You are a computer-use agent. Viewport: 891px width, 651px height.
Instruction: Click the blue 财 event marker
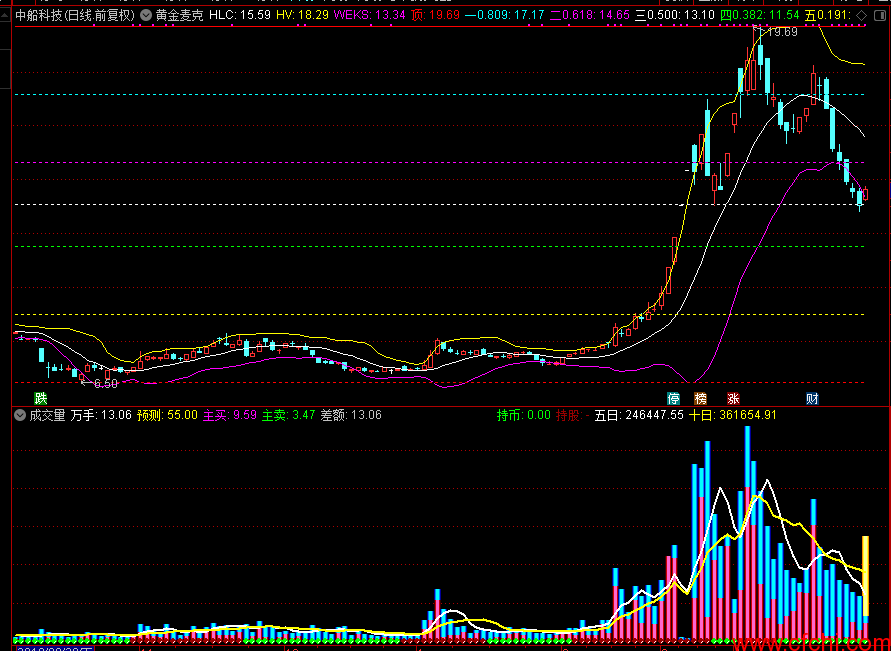coord(812,398)
